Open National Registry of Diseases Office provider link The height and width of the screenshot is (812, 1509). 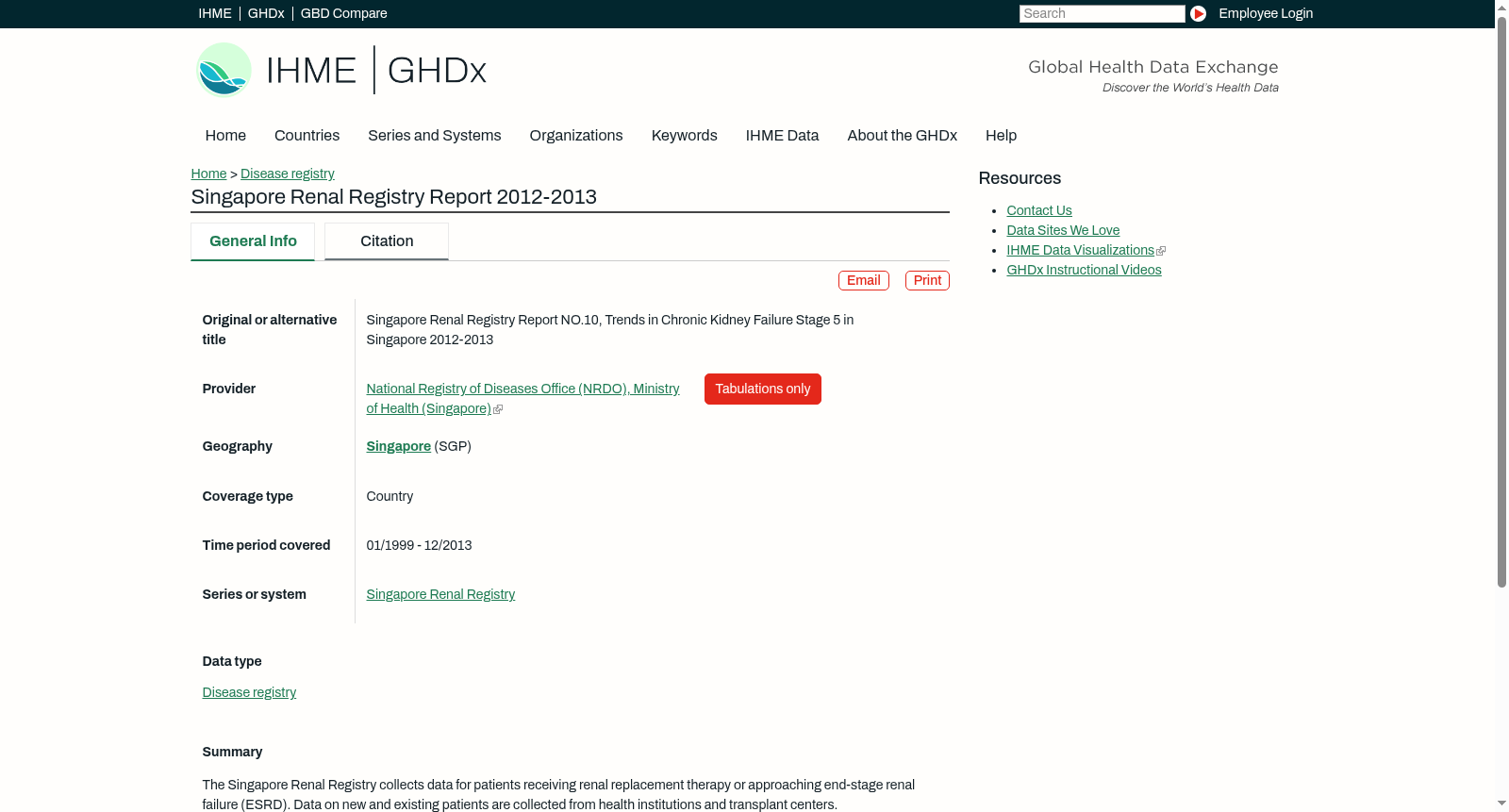coord(522,399)
